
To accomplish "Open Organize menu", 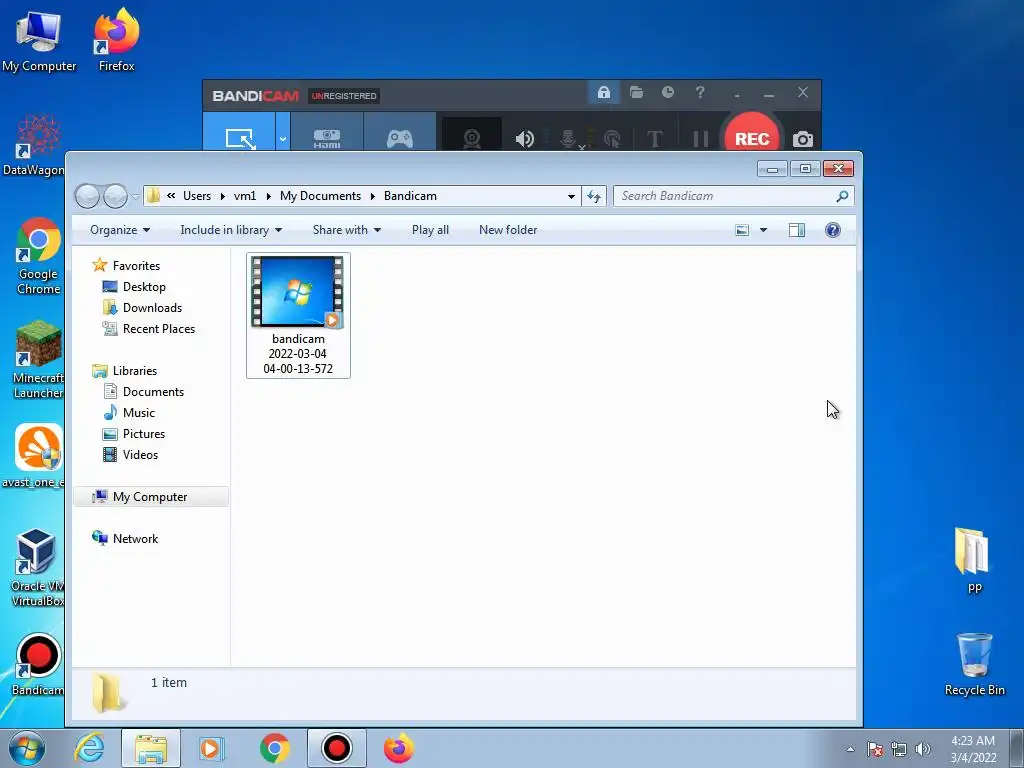I will tap(120, 230).
